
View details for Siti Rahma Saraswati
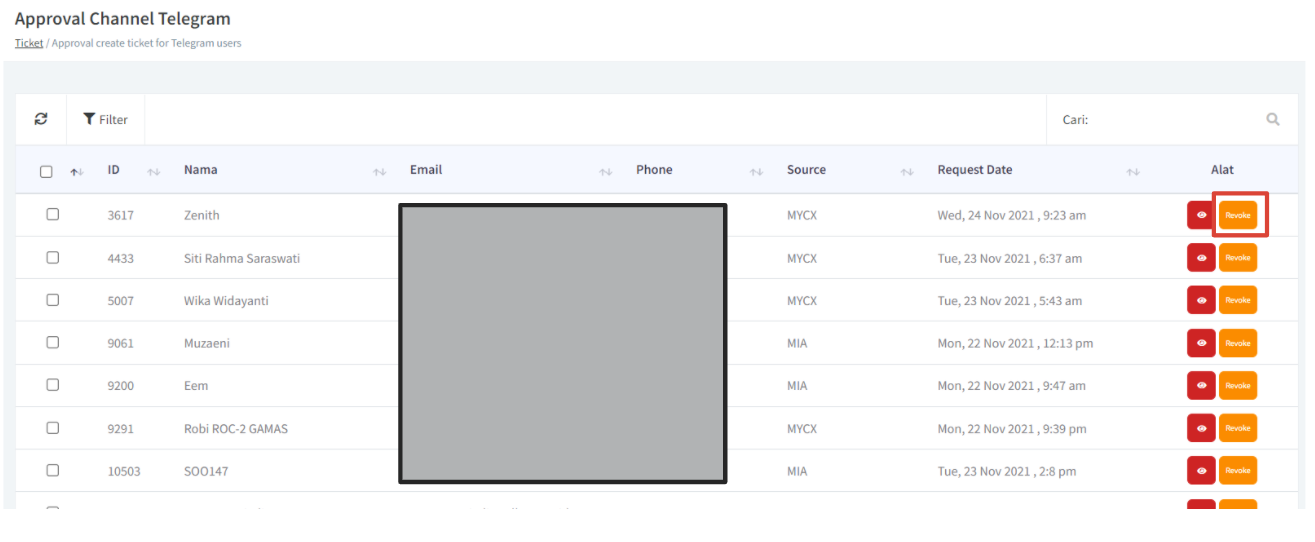pyautogui.click(x=1201, y=258)
